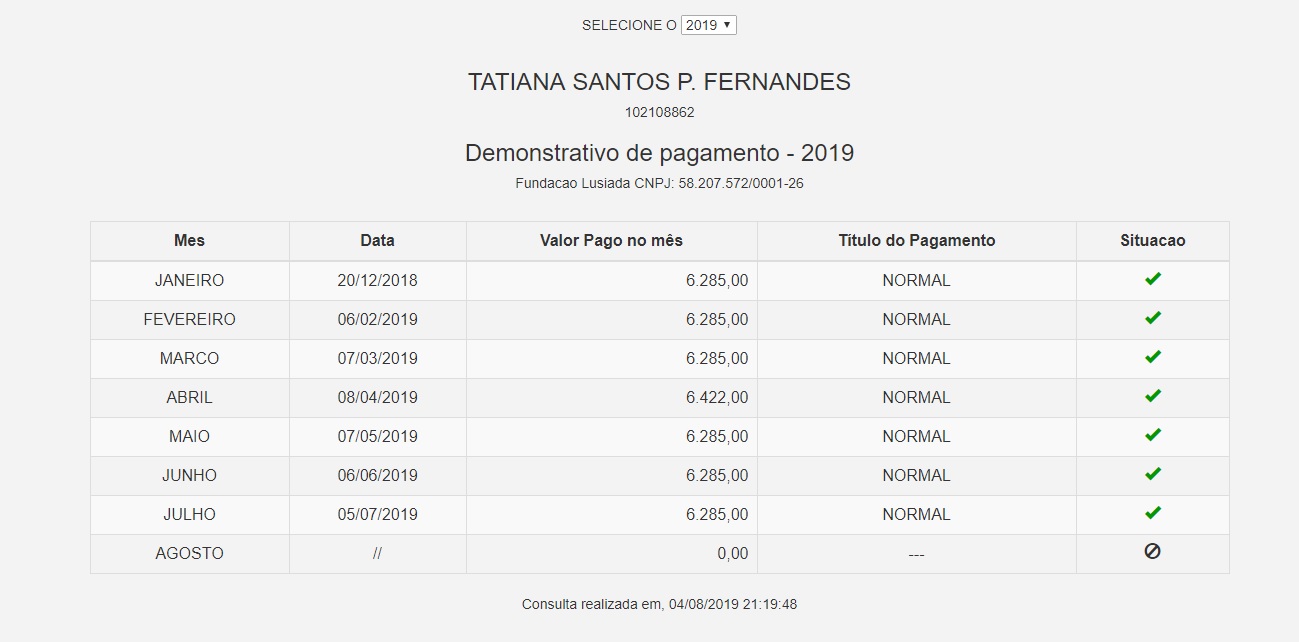
Task: Click the name TATIANA SANTOS P. FERNANDES
Action: [659, 82]
